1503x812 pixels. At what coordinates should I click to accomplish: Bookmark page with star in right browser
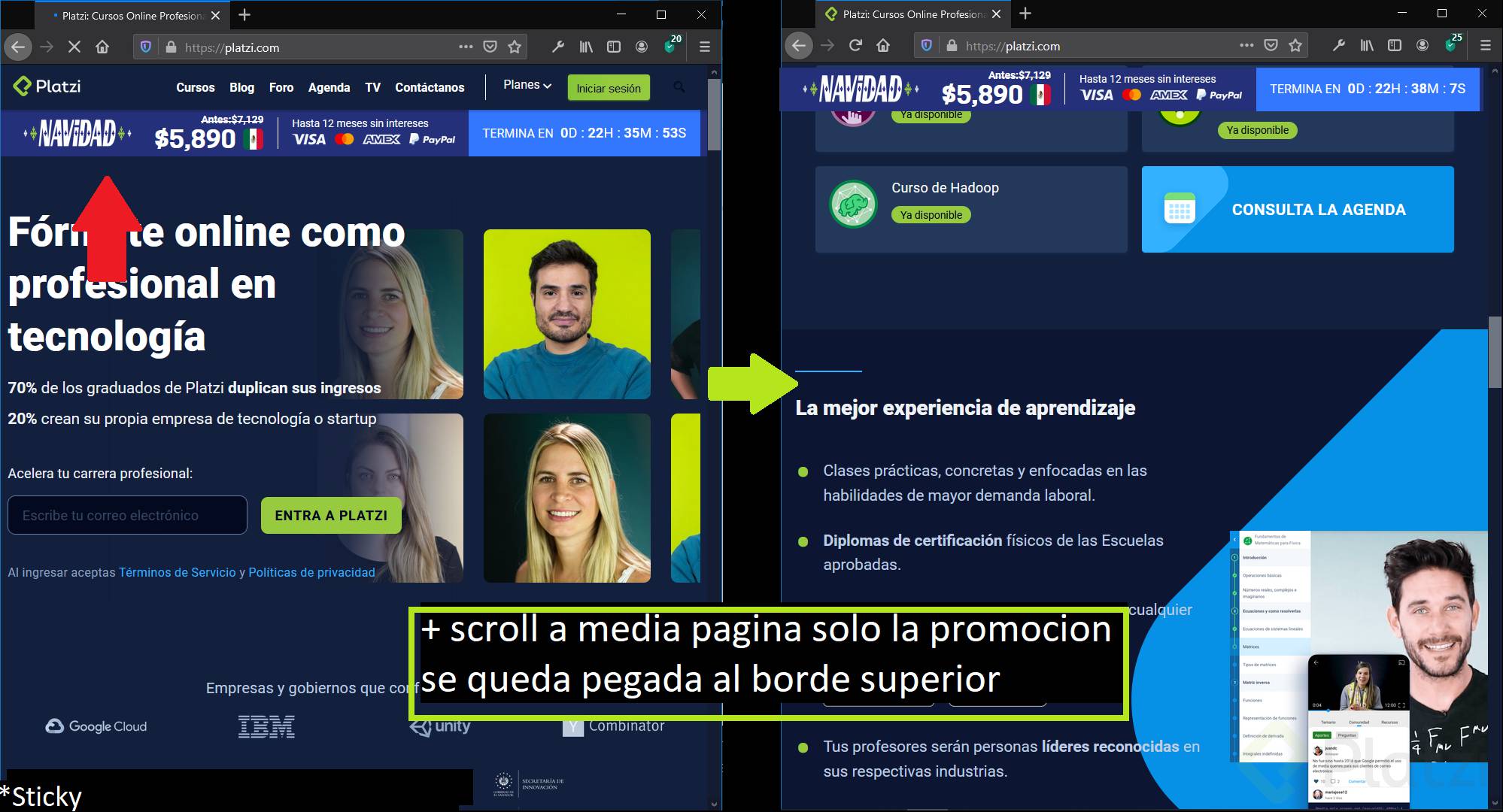click(x=1295, y=45)
